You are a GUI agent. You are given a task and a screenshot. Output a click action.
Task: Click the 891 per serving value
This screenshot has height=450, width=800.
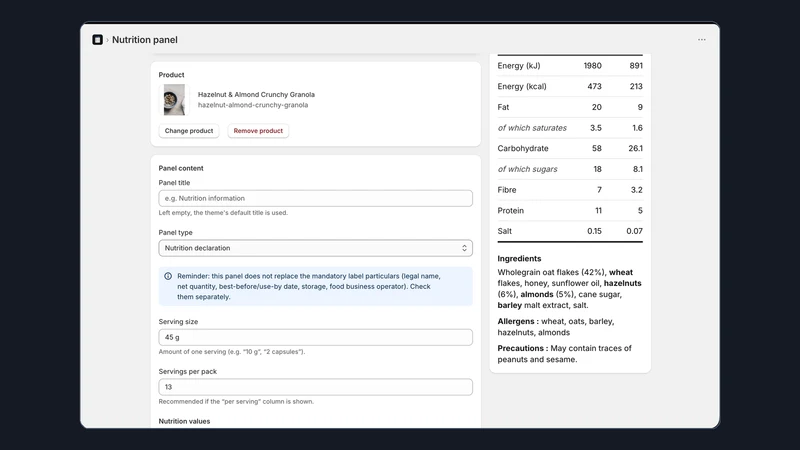[636, 66]
